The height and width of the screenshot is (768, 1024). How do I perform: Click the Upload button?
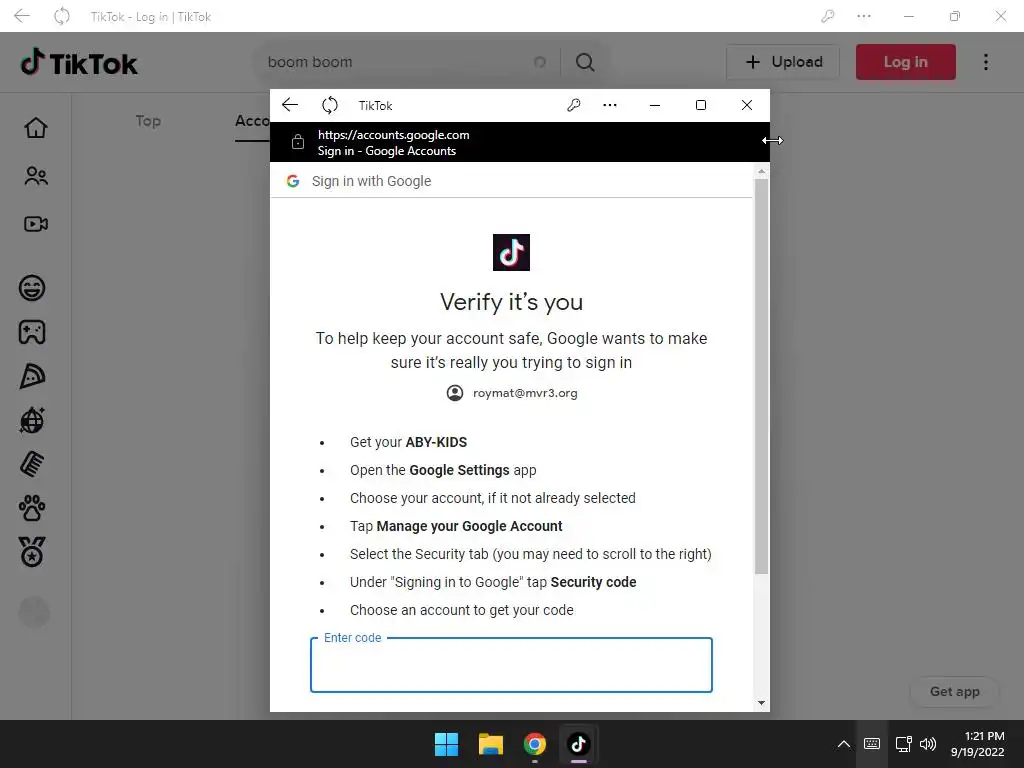pos(783,62)
